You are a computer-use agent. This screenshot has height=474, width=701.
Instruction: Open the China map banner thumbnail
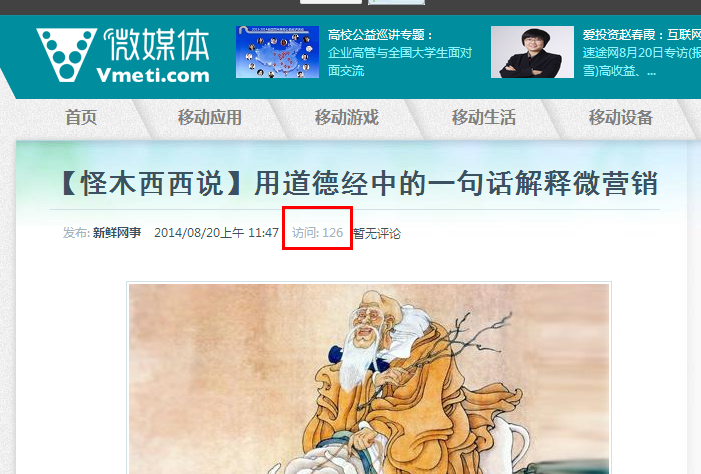point(277,52)
